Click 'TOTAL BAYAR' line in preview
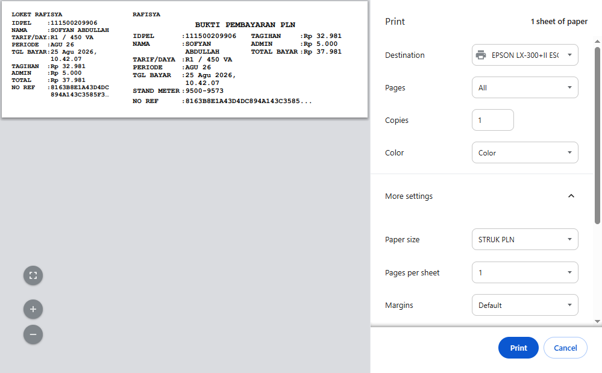The image size is (602, 373). pyautogui.click(x=296, y=51)
